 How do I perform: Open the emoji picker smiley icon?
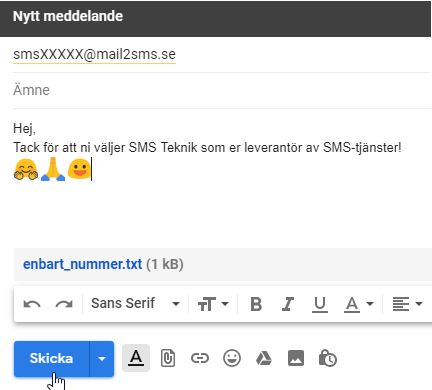coord(232,358)
